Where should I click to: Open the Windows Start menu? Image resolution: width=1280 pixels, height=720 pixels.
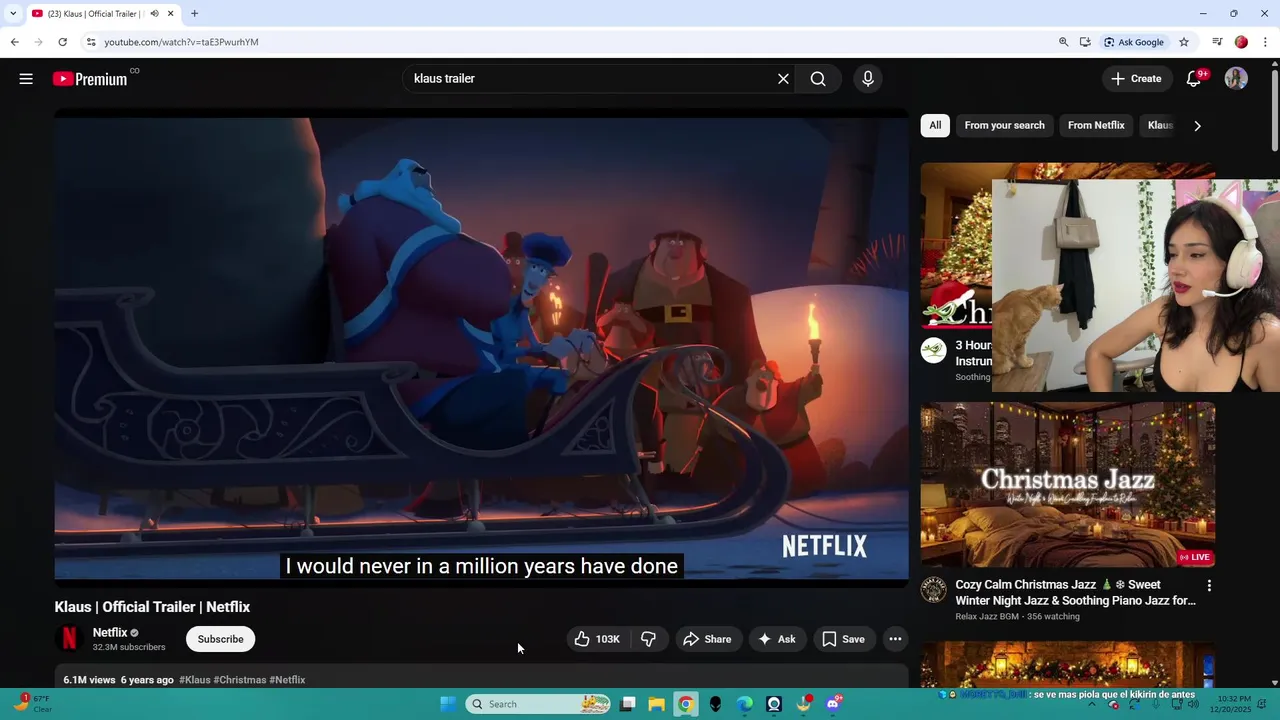click(448, 704)
